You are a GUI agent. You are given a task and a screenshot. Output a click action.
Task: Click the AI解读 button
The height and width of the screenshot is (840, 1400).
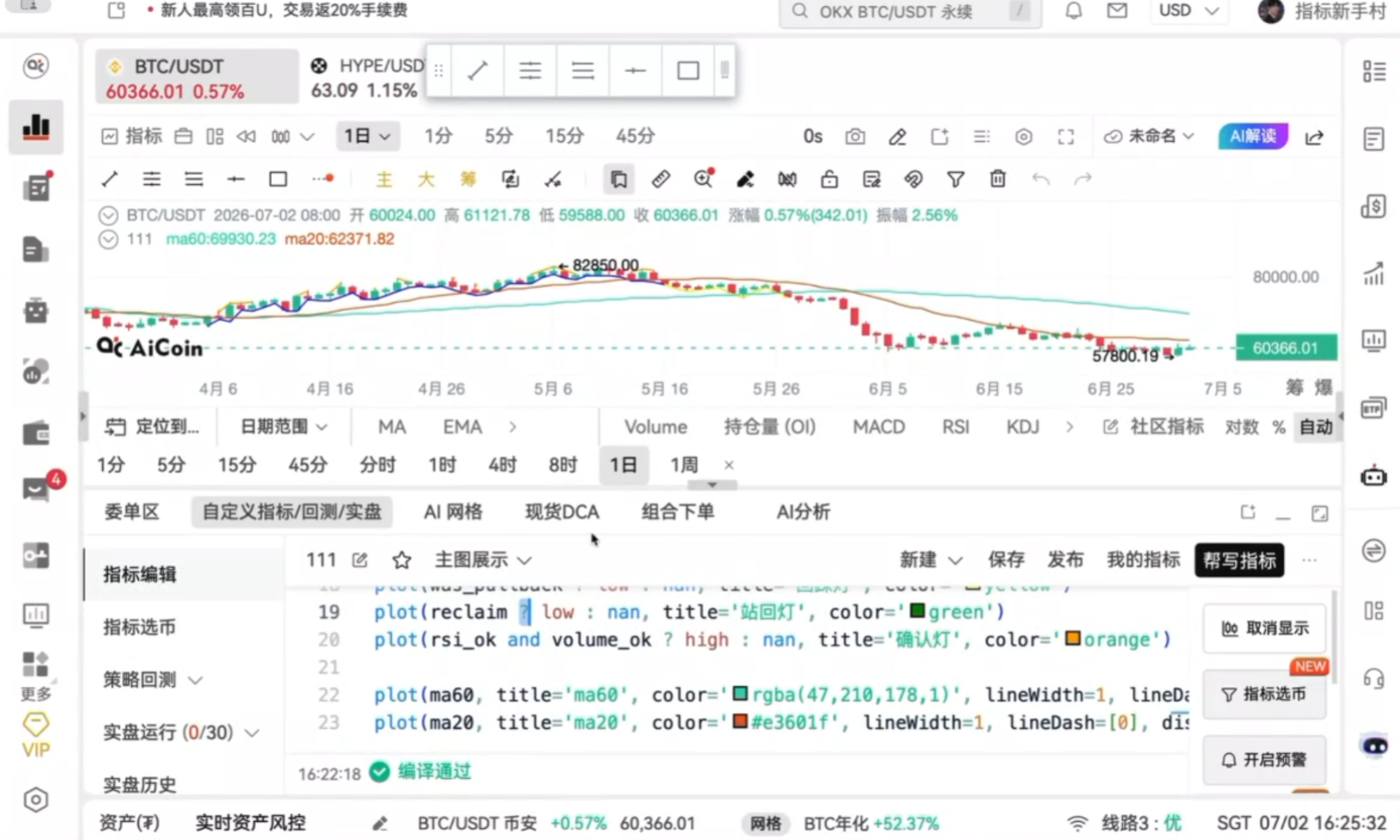pos(1252,136)
